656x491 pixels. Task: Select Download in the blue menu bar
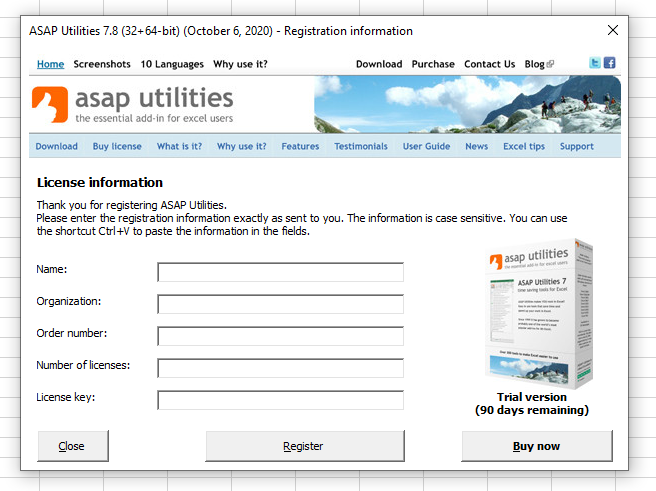pyautogui.click(x=56, y=146)
